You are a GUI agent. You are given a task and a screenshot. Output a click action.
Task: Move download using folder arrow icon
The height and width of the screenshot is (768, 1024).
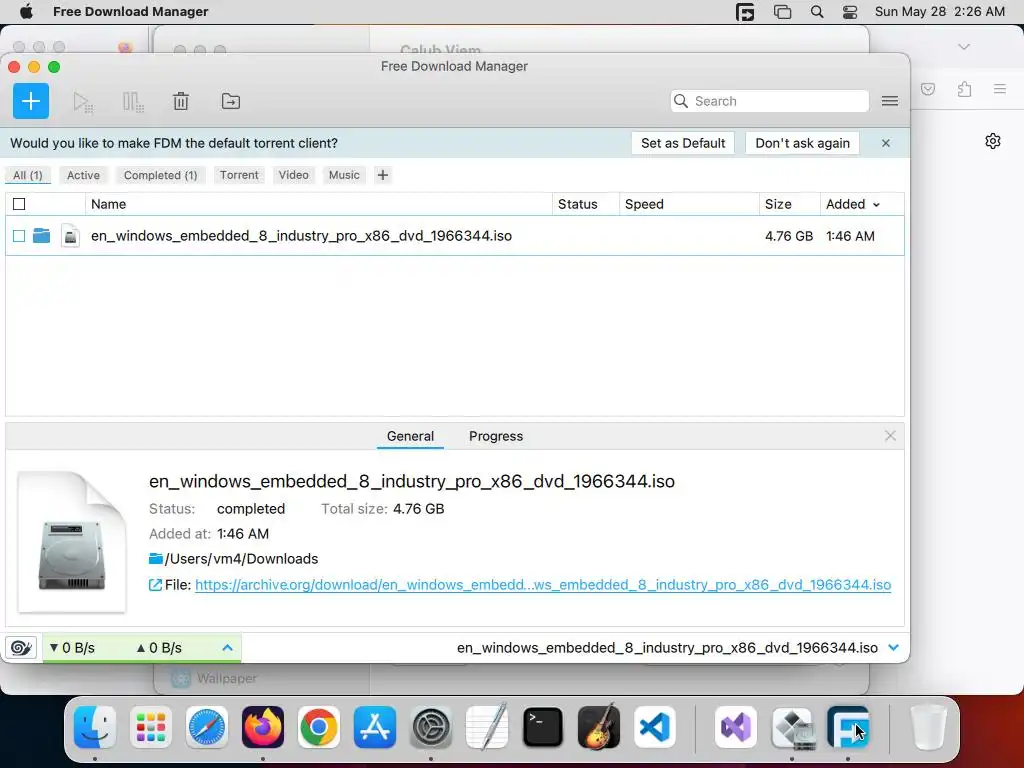231,101
